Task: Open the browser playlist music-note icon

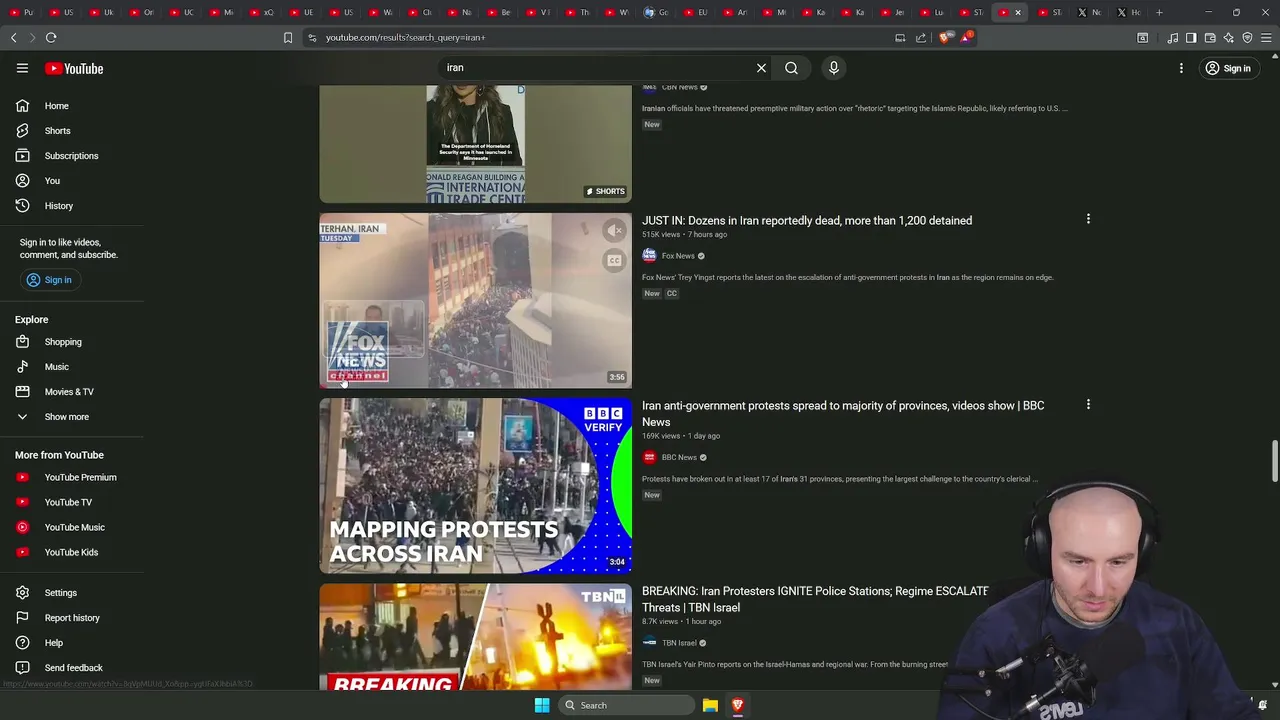Action: [1172, 38]
